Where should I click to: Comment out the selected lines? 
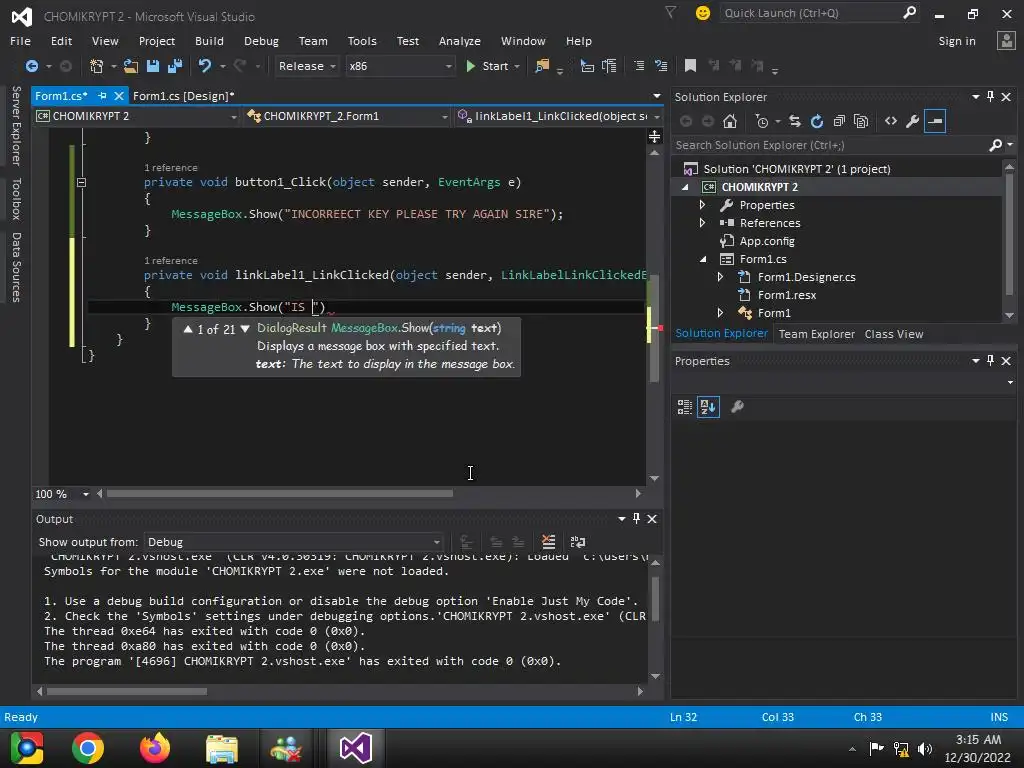[x=639, y=66]
